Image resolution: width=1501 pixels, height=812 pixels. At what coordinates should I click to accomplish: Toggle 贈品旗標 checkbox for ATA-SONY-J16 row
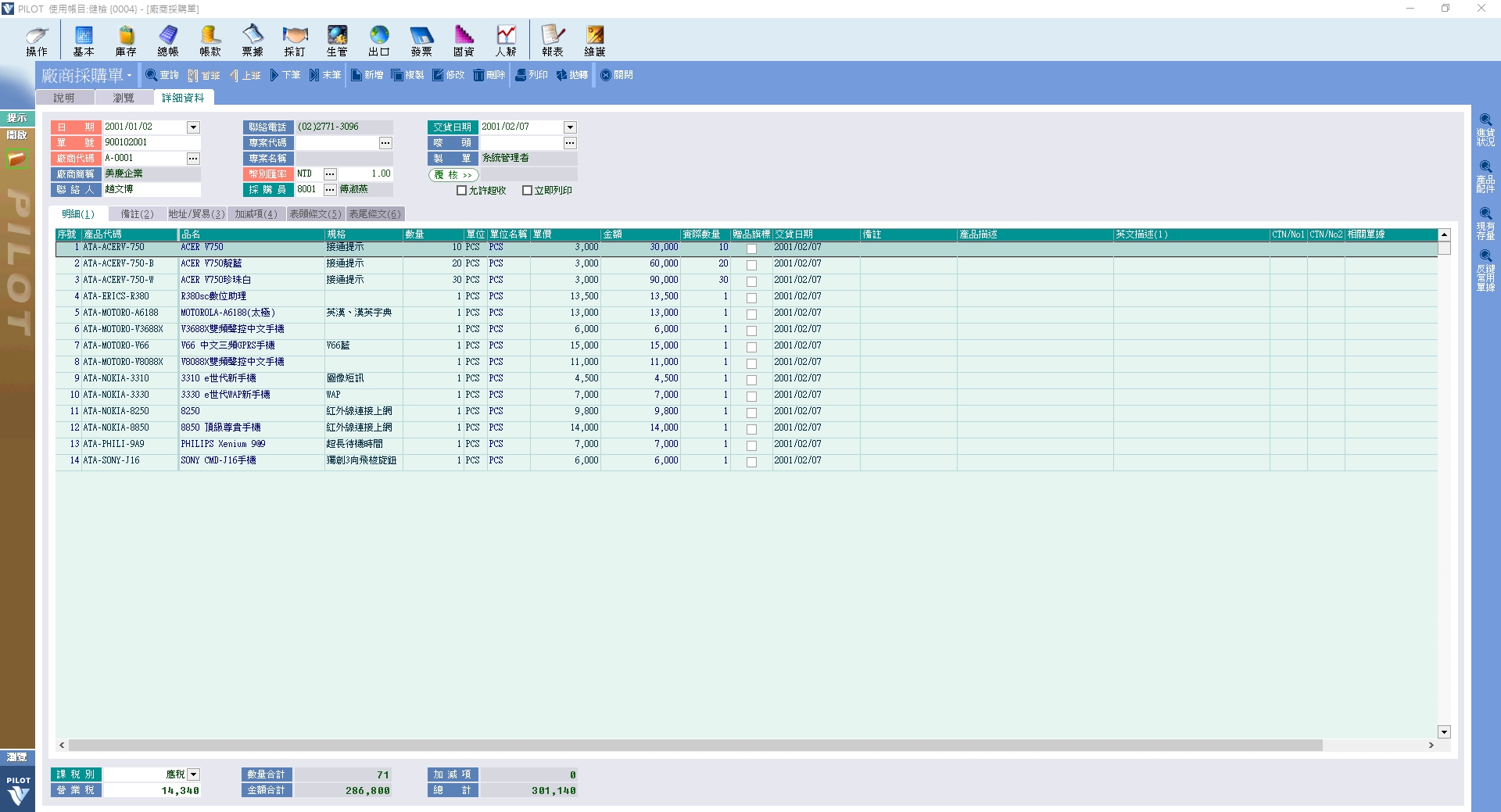[751, 462]
